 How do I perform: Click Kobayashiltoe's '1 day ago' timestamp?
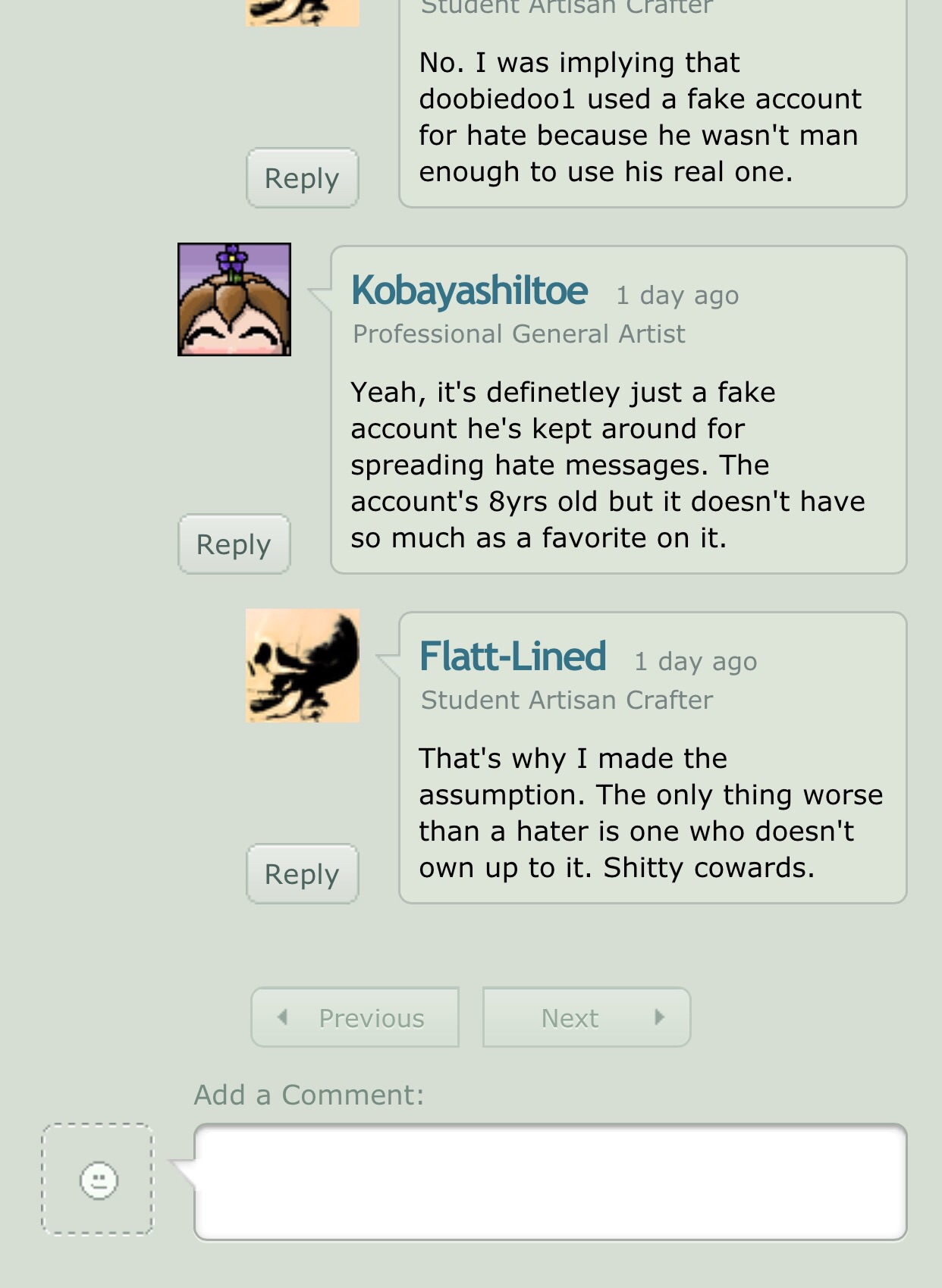(x=677, y=295)
